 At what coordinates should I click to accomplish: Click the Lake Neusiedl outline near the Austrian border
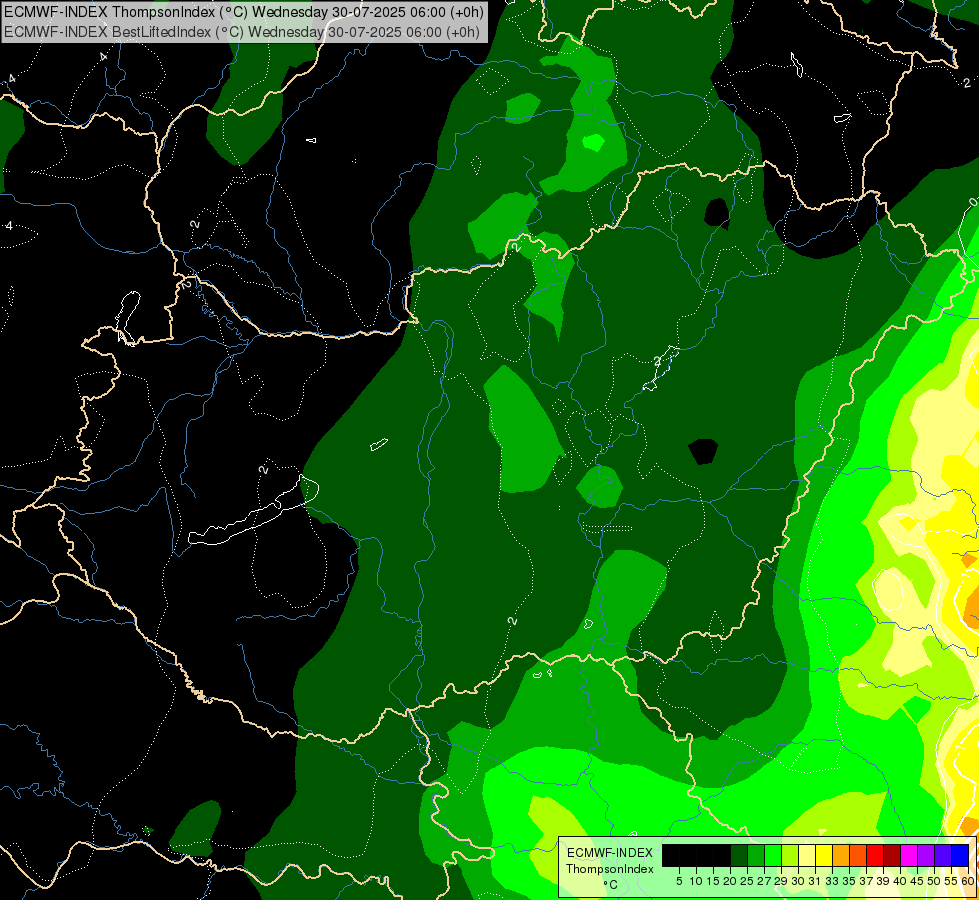(127, 317)
